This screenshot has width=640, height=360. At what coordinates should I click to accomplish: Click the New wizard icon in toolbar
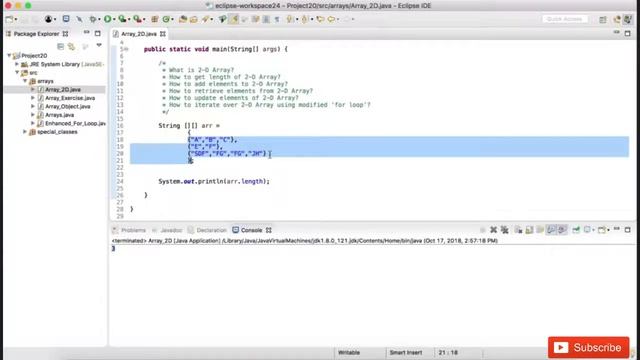[x=9, y=19]
